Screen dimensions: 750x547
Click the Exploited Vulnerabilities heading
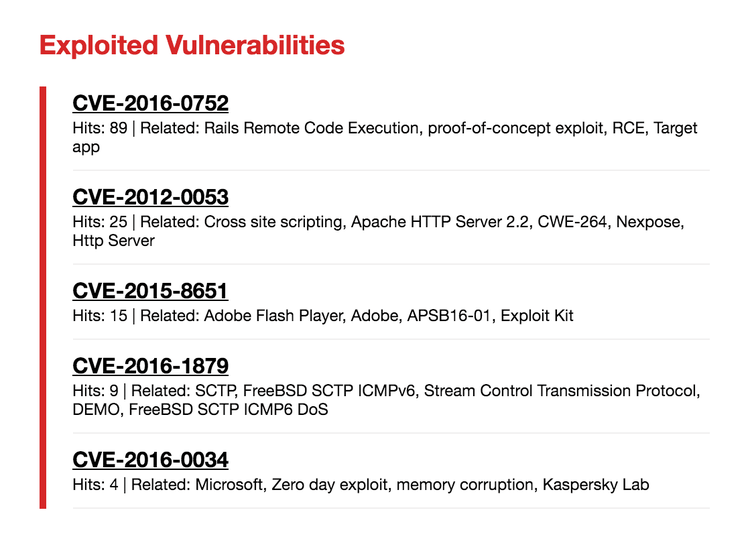pos(192,45)
